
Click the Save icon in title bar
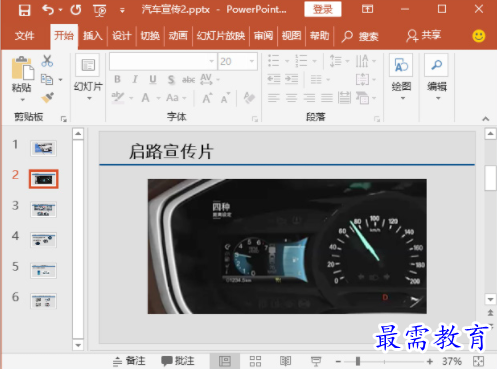24,10
